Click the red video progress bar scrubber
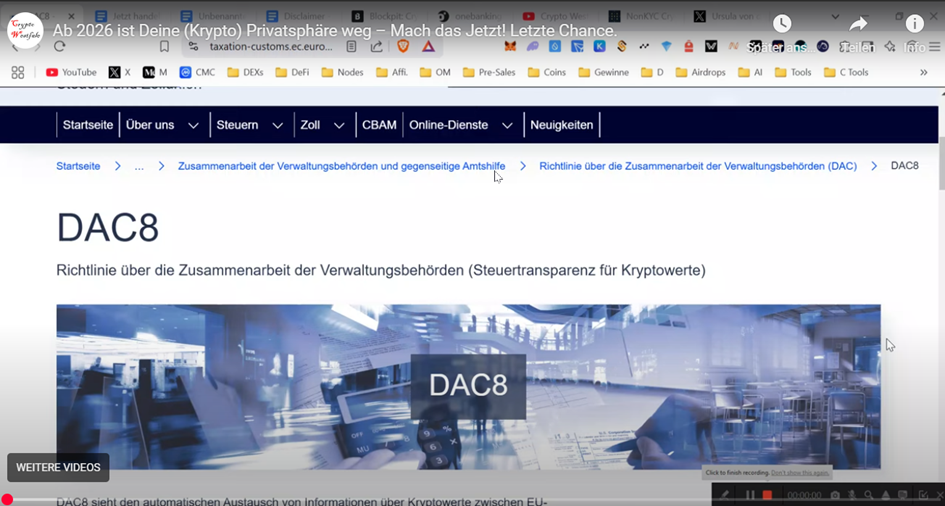Viewport: 945px width, 506px height. tap(7, 499)
